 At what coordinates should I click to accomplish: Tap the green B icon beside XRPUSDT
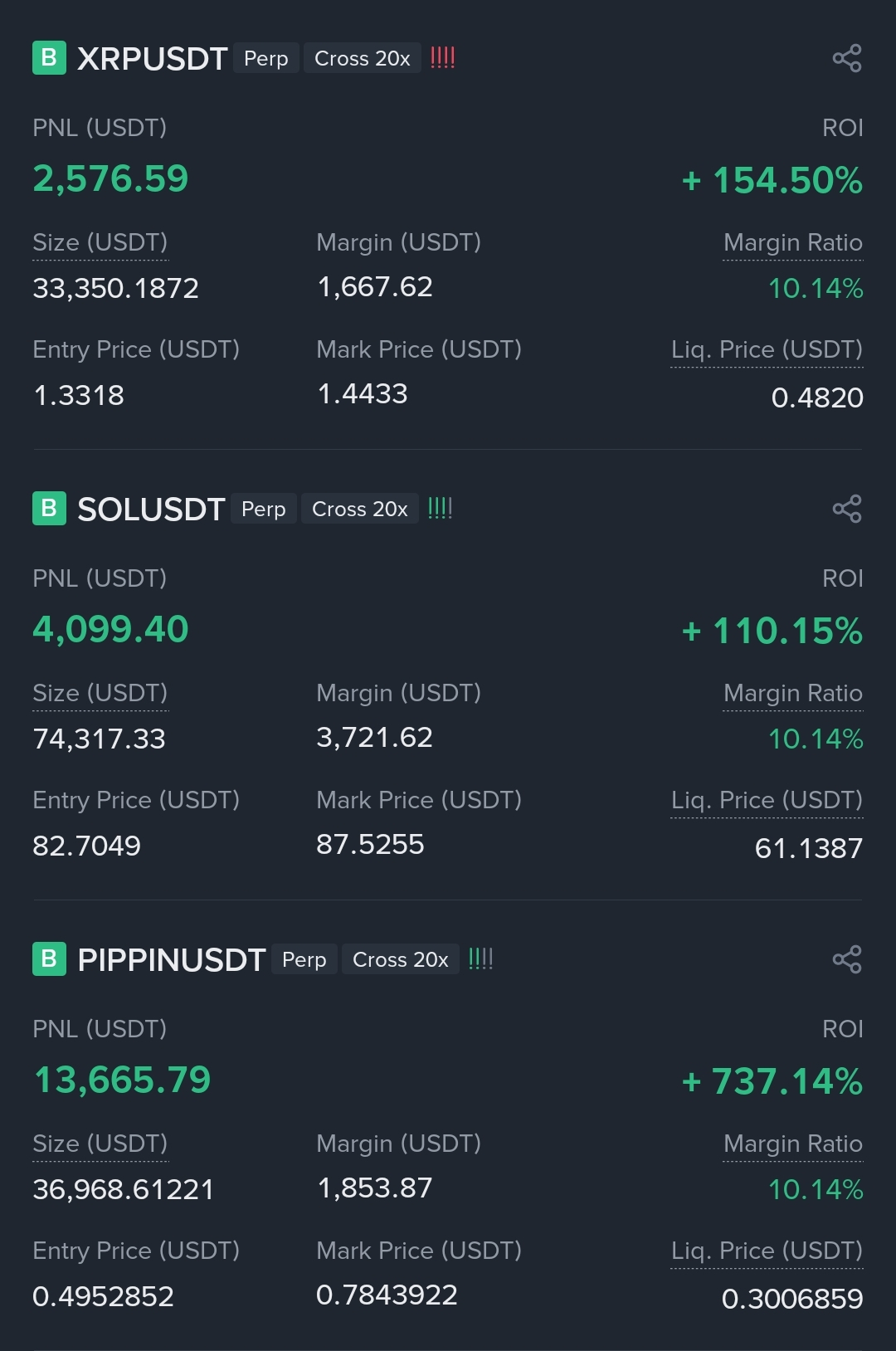click(x=49, y=58)
